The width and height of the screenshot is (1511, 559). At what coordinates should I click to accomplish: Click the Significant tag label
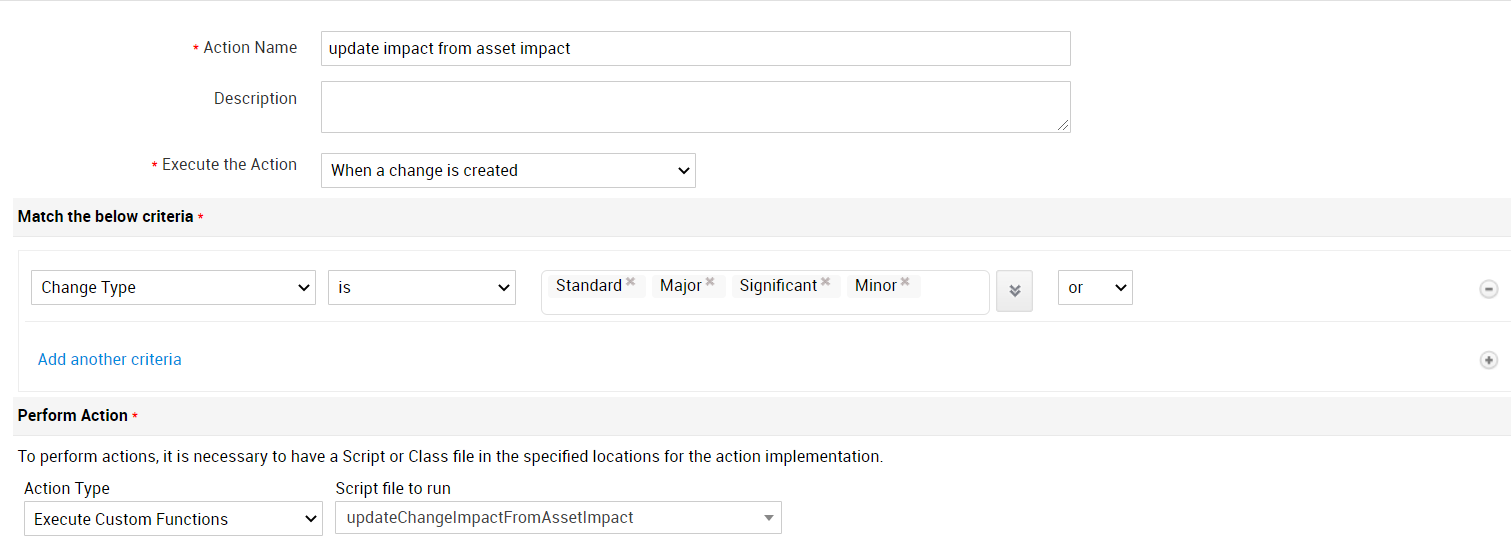click(x=778, y=286)
